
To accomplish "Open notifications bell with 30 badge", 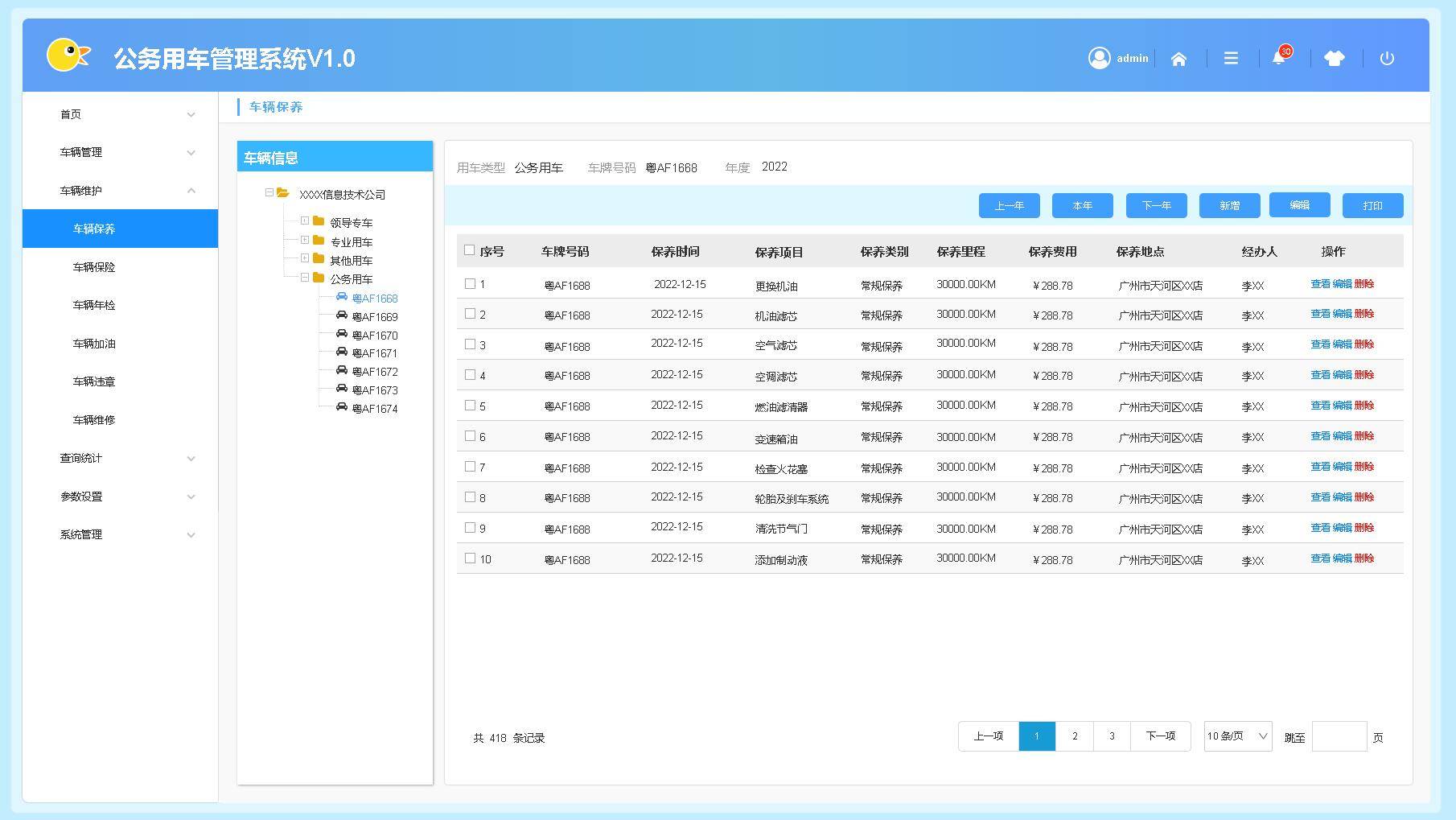I will pyautogui.click(x=1278, y=58).
